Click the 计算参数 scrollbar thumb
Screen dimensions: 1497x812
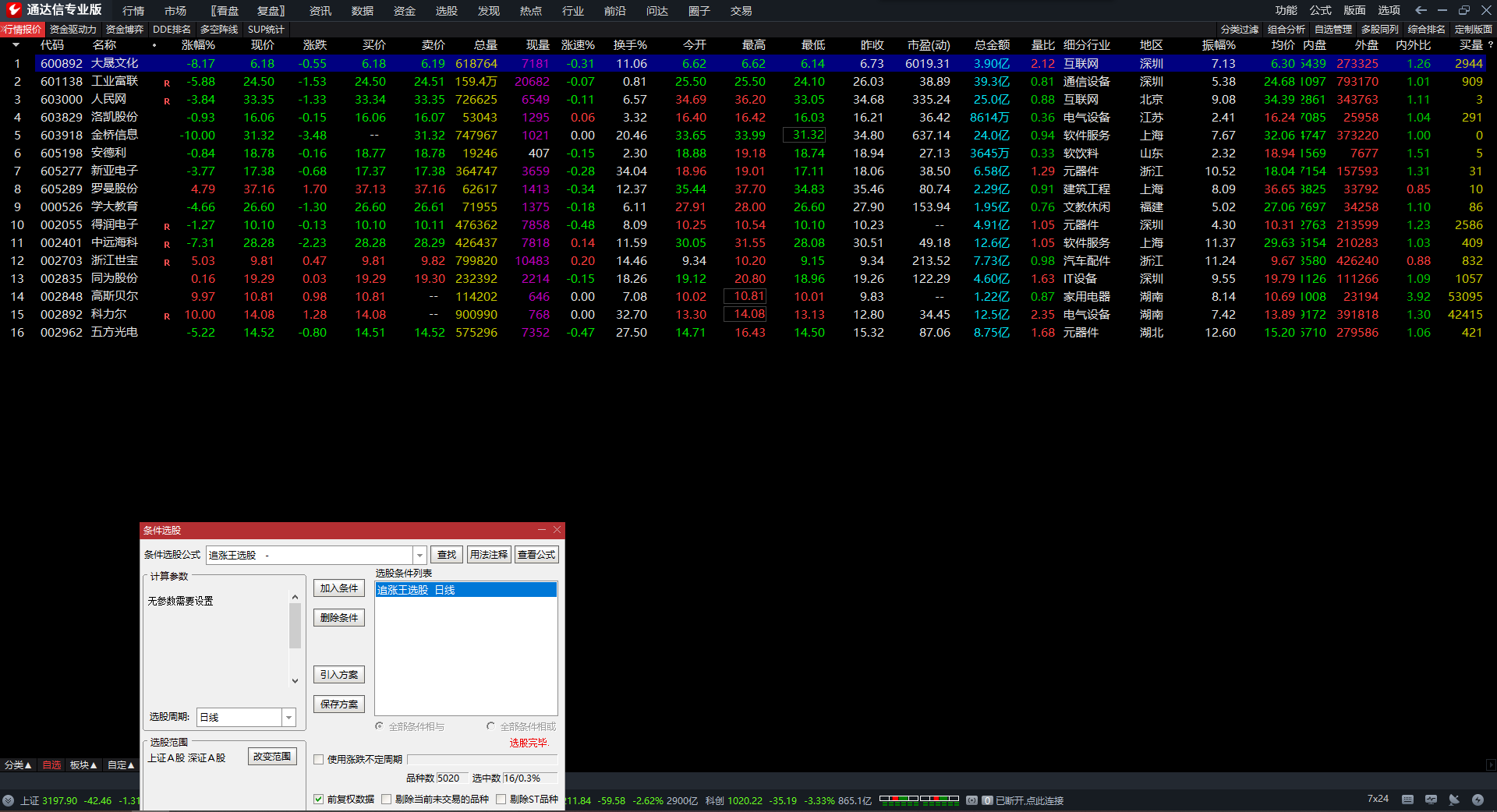click(x=295, y=626)
